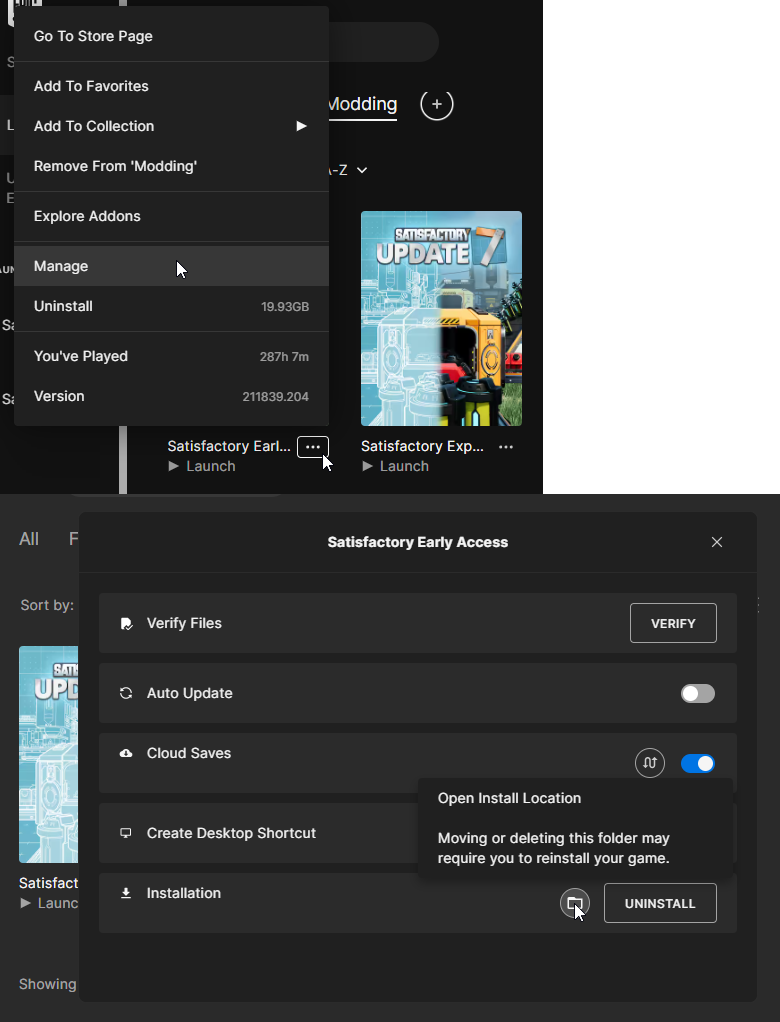Click the Version 211839.204 row
Image resolution: width=780 pixels, height=1022 pixels.
click(171, 396)
